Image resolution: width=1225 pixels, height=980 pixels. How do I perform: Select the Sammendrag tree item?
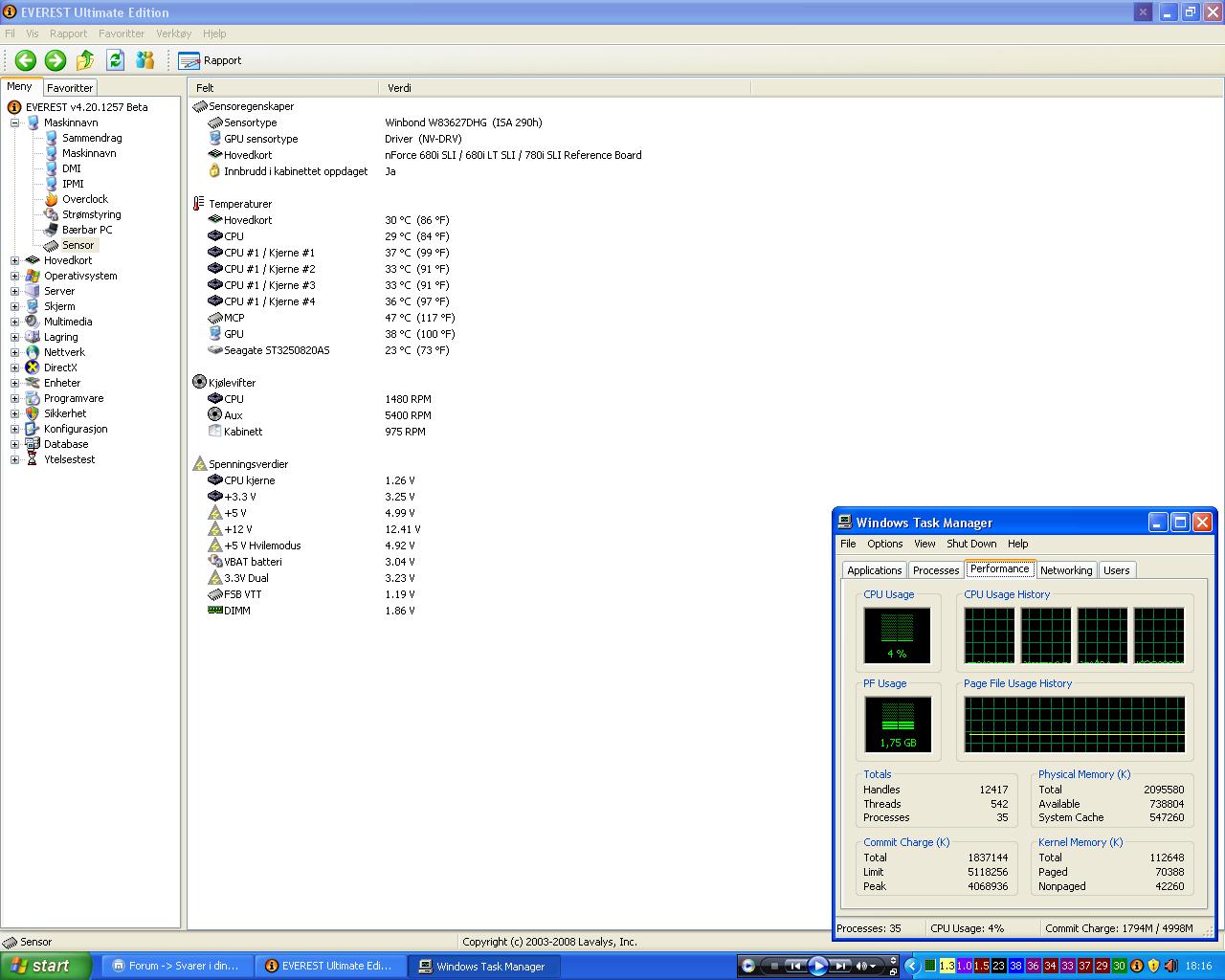(x=92, y=138)
